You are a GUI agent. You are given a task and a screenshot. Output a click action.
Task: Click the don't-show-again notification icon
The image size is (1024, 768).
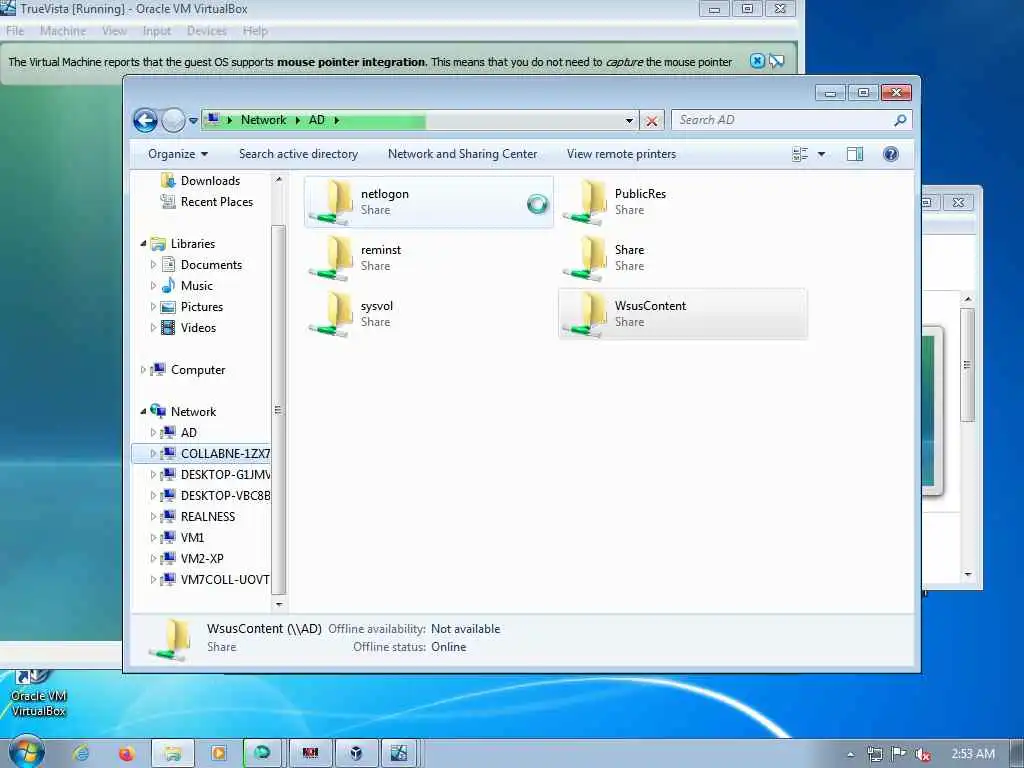pos(776,61)
